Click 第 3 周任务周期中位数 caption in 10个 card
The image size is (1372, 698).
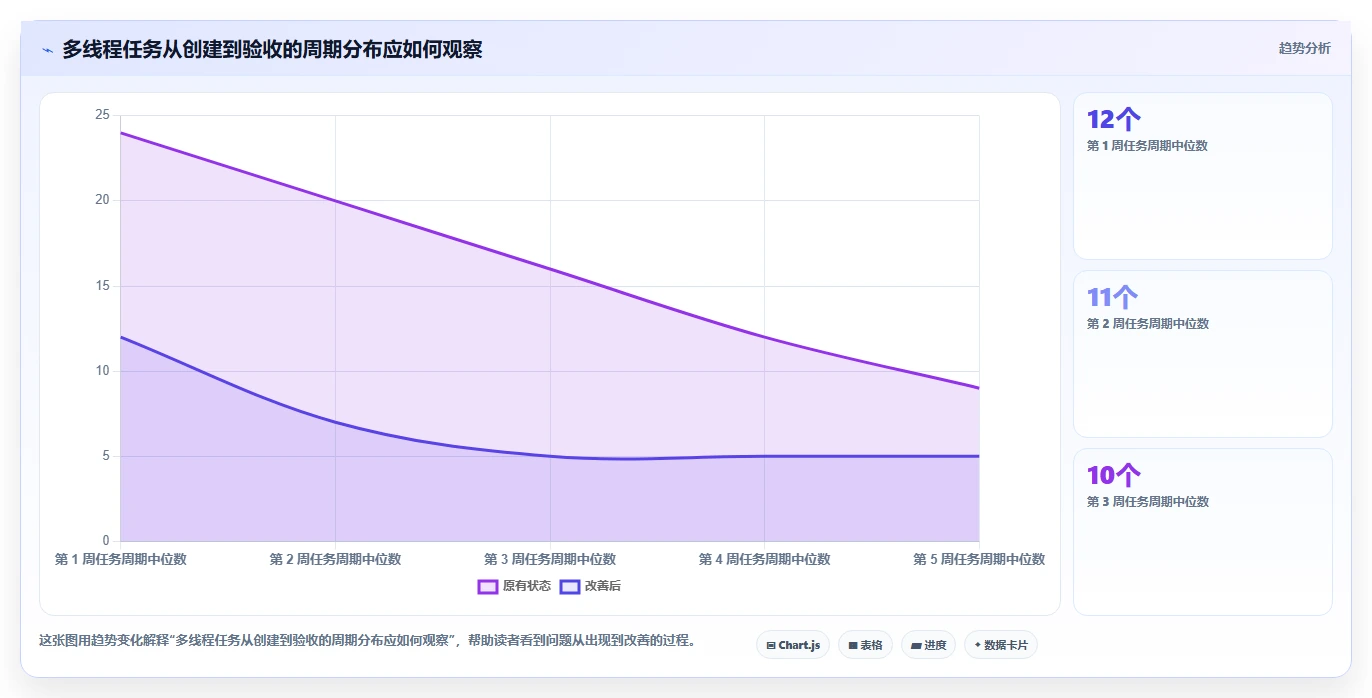[1147, 502]
